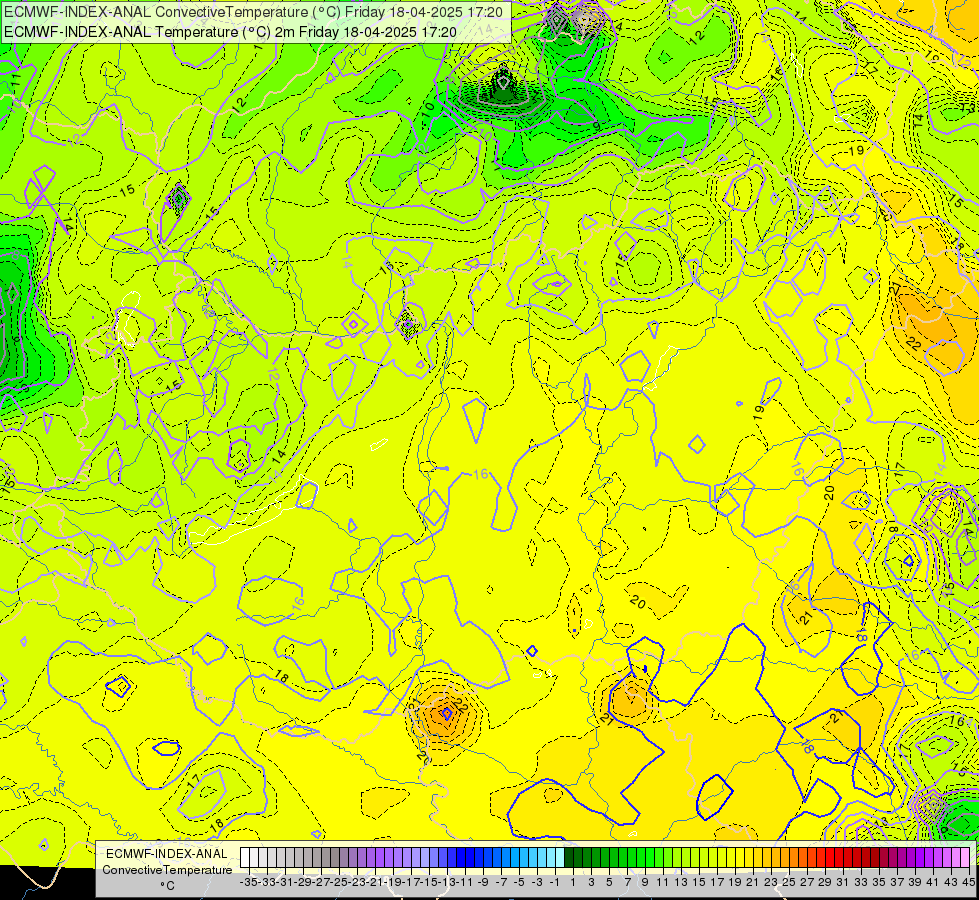Click the Temperature 2m title line

pos(230,32)
